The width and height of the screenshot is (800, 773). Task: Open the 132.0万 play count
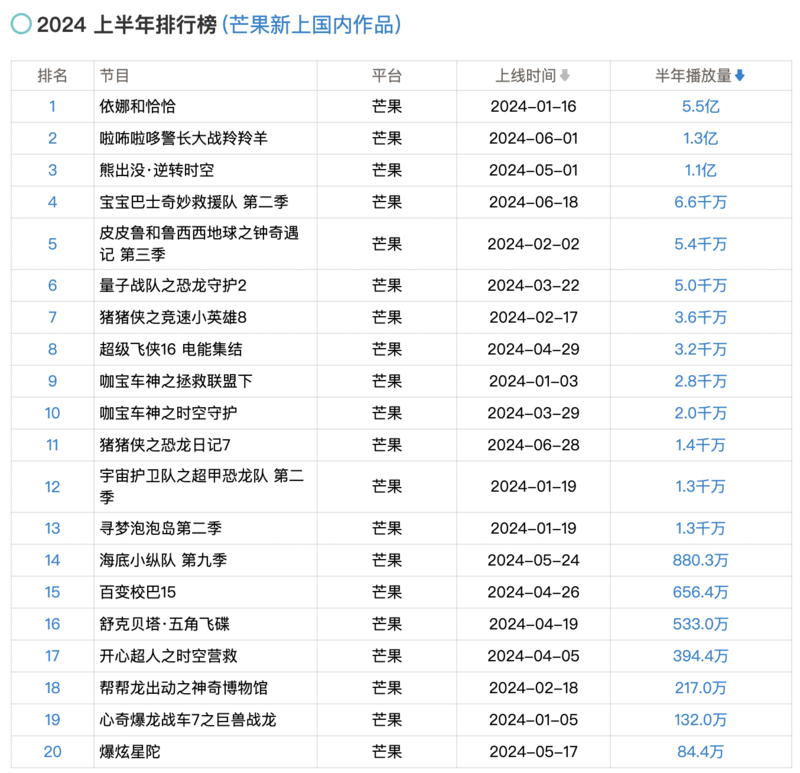701,719
